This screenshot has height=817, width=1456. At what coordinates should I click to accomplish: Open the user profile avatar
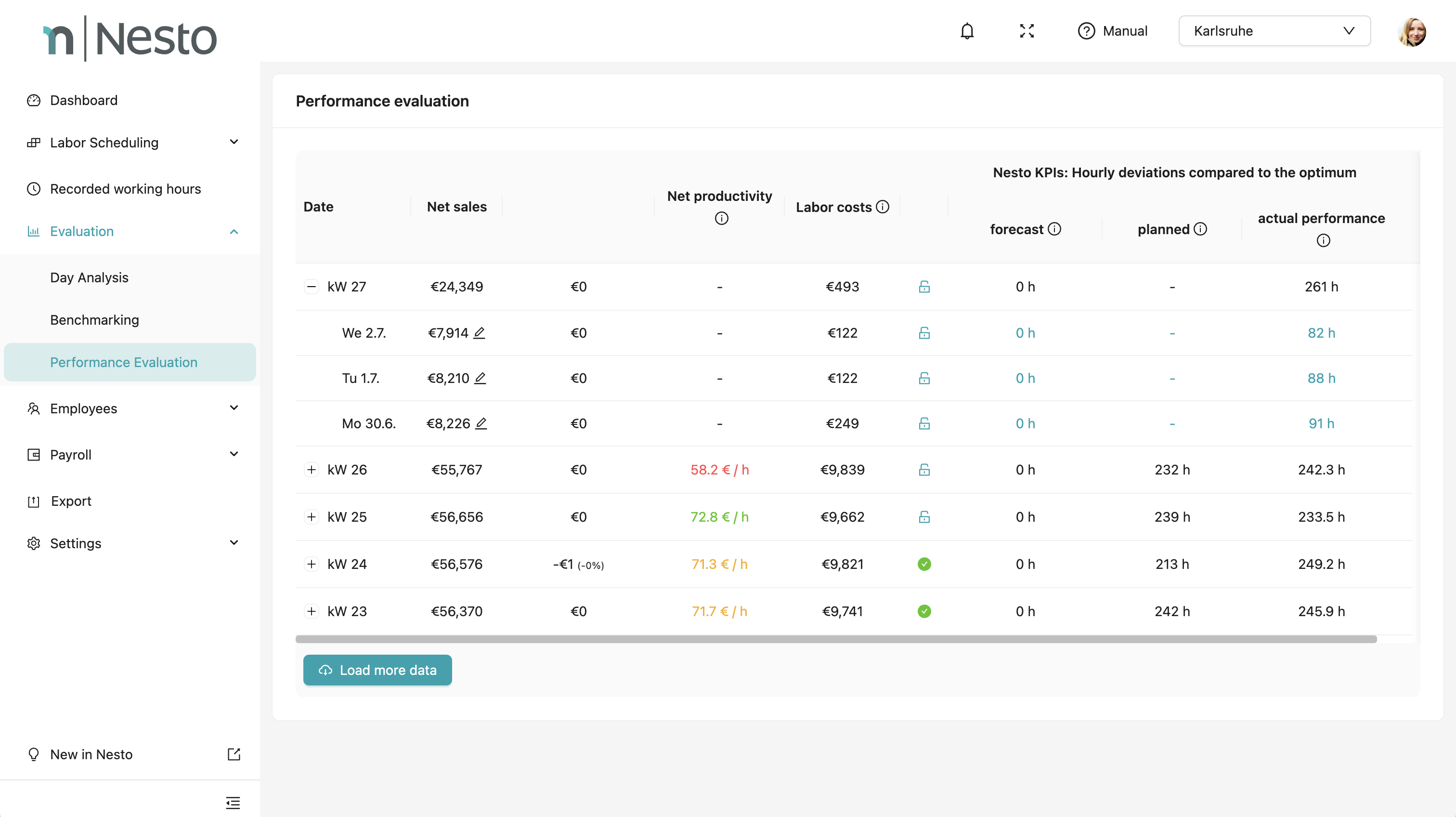pyautogui.click(x=1411, y=32)
